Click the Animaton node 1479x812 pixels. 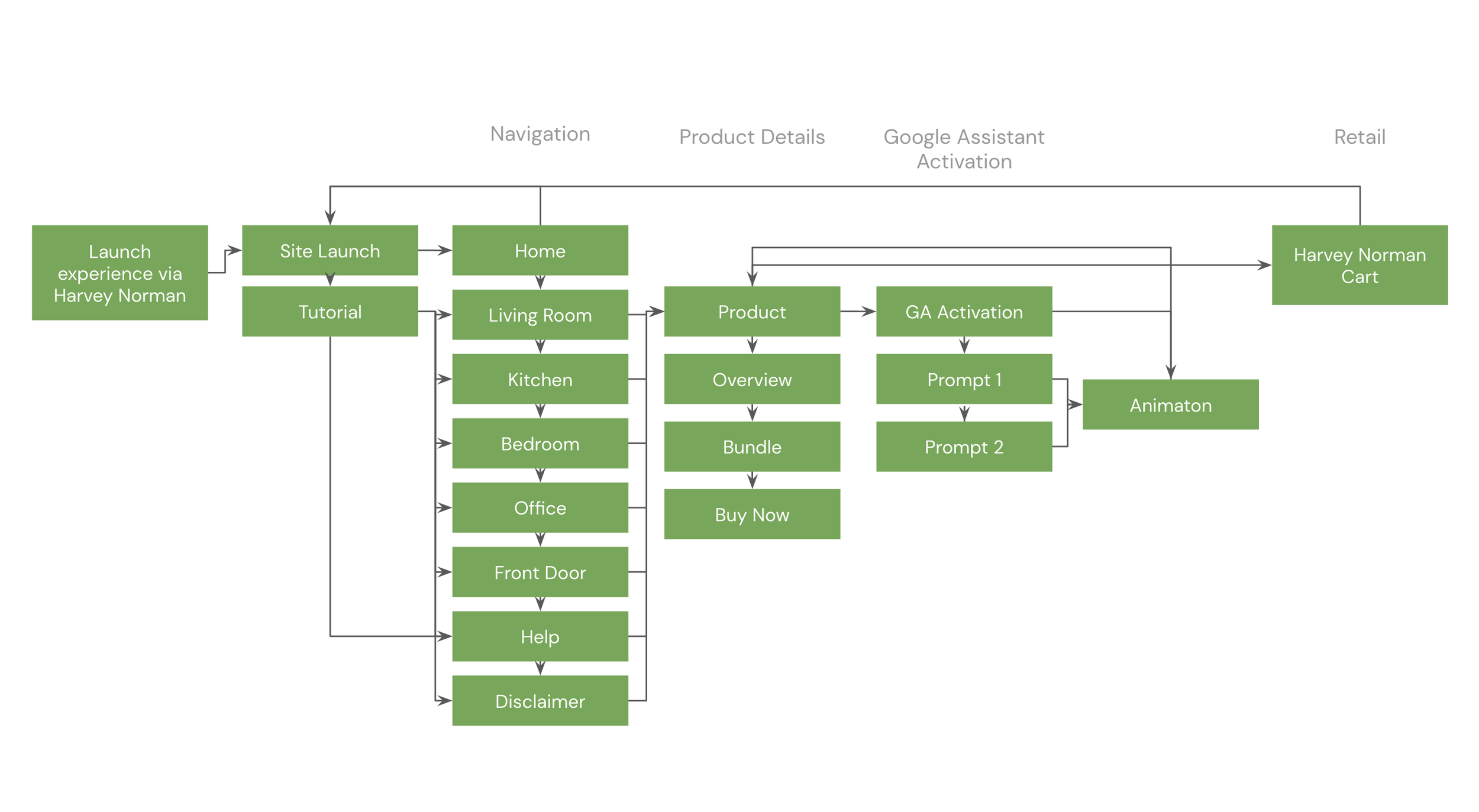point(1170,405)
